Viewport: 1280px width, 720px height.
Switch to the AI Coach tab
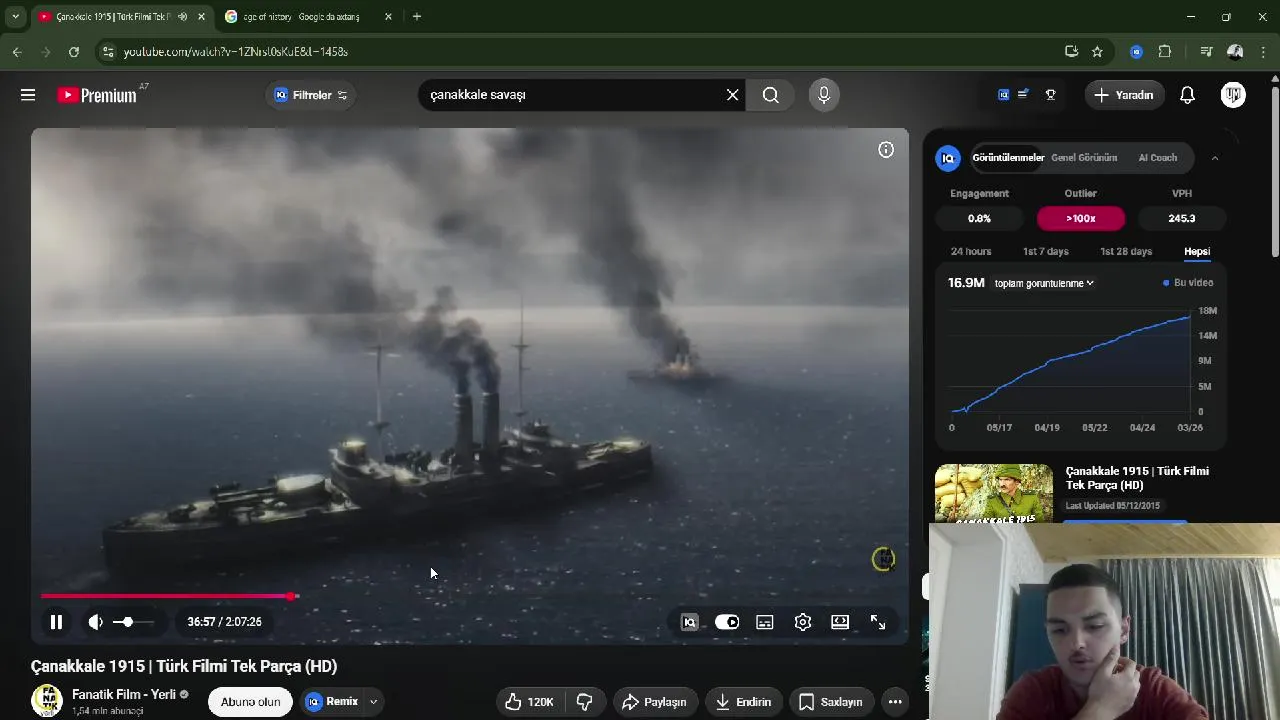[1158, 158]
